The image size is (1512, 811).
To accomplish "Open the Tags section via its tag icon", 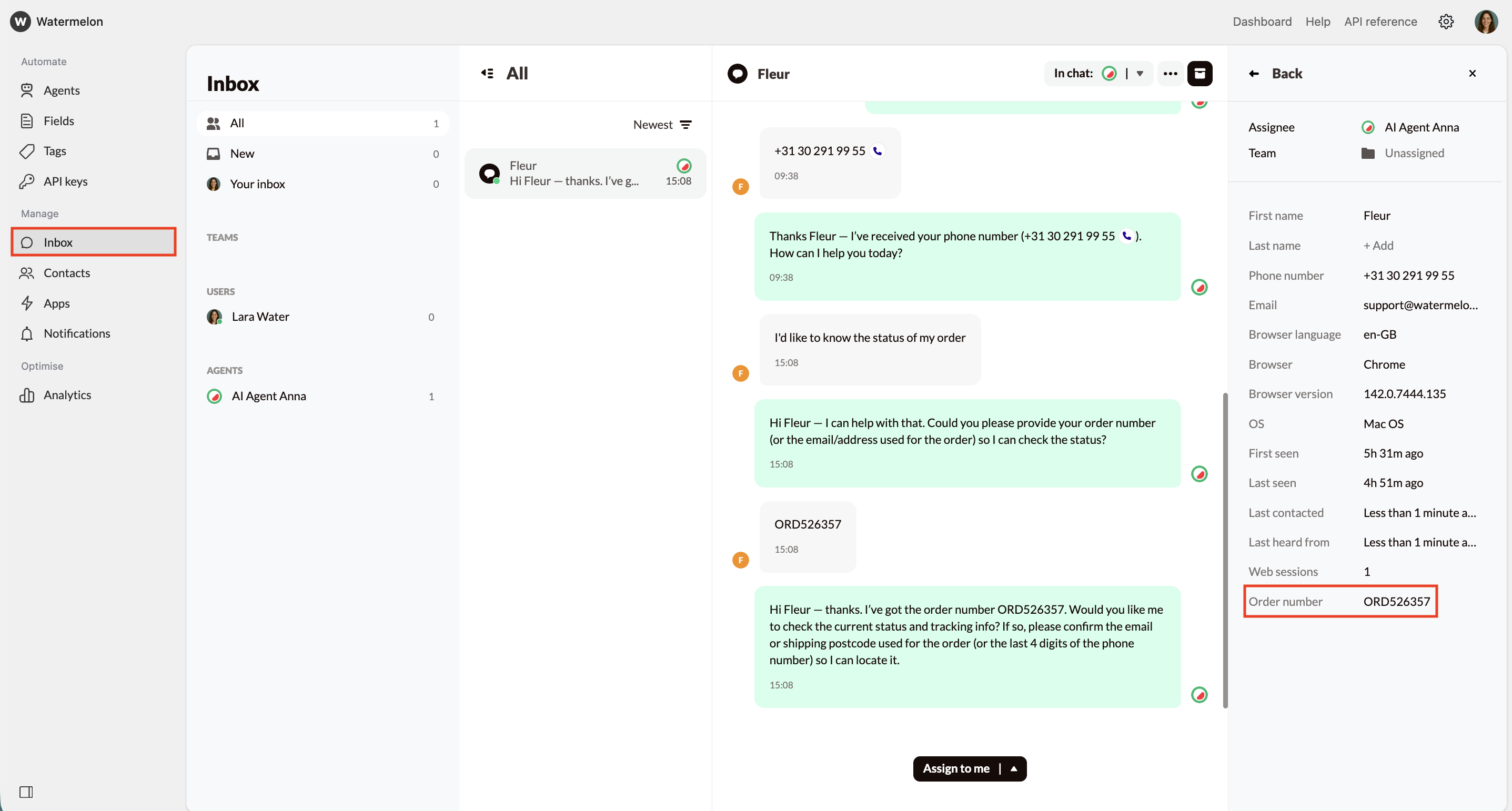I will [x=27, y=151].
